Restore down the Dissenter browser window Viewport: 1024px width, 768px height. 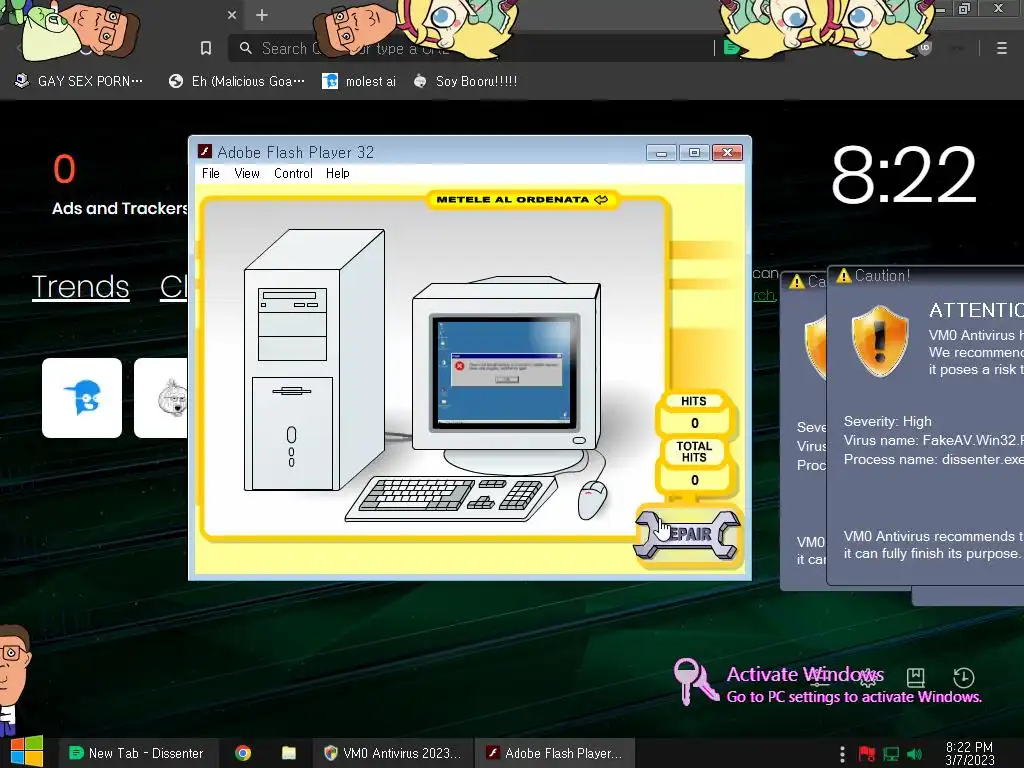tap(965, 9)
